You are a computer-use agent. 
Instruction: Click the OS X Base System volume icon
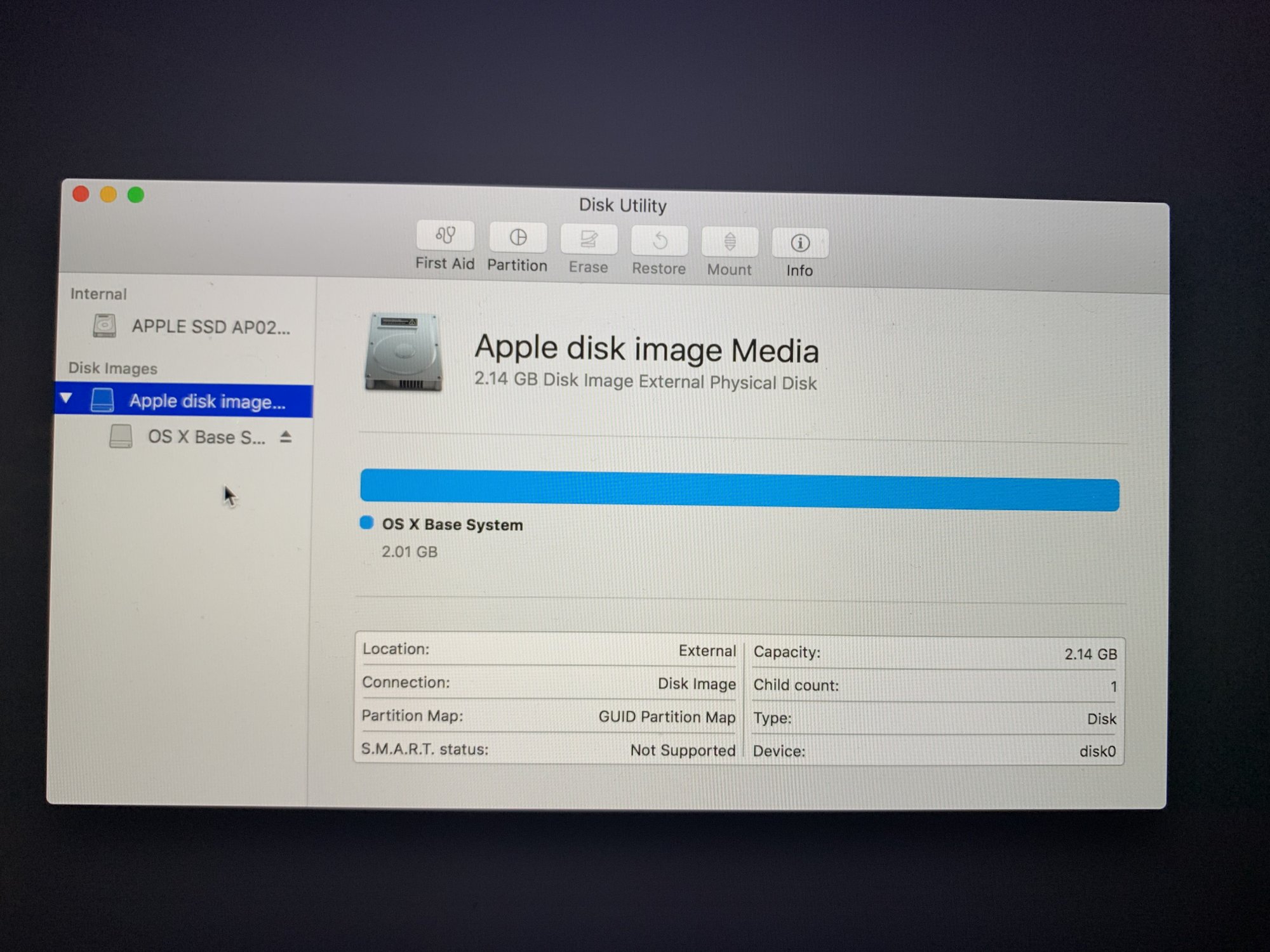[x=121, y=437]
